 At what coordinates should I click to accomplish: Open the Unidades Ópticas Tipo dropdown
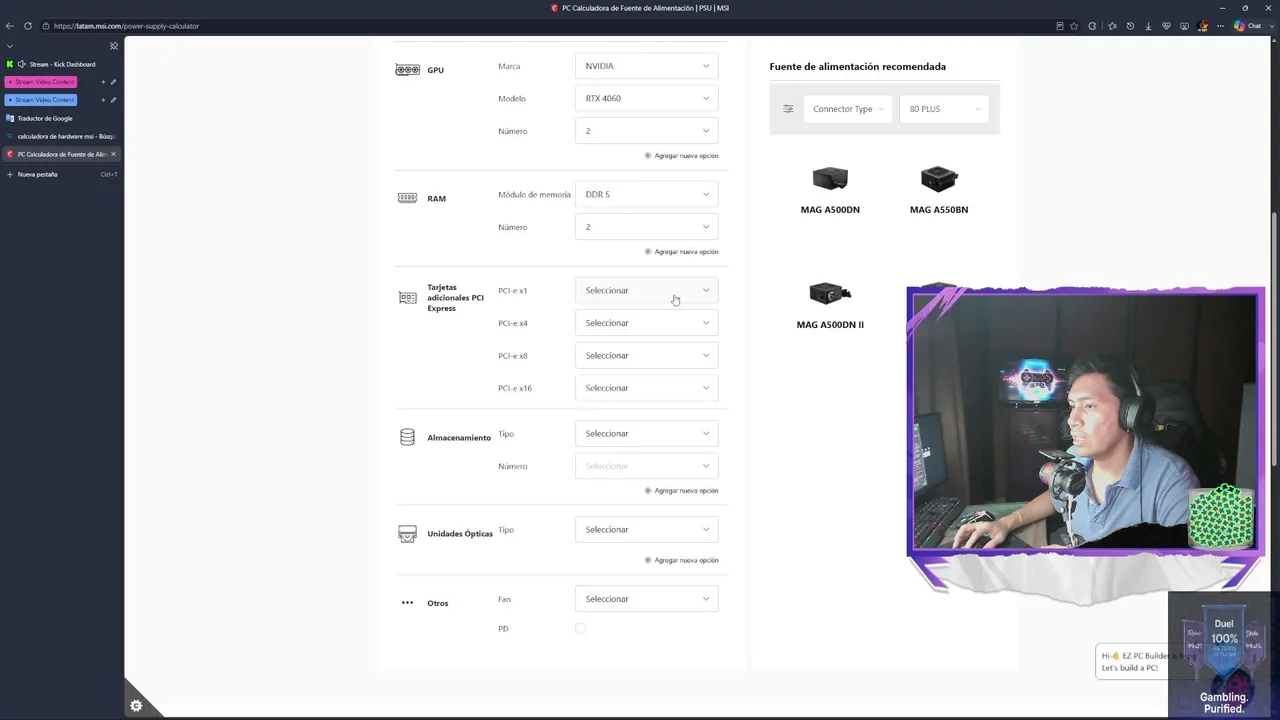pos(646,529)
